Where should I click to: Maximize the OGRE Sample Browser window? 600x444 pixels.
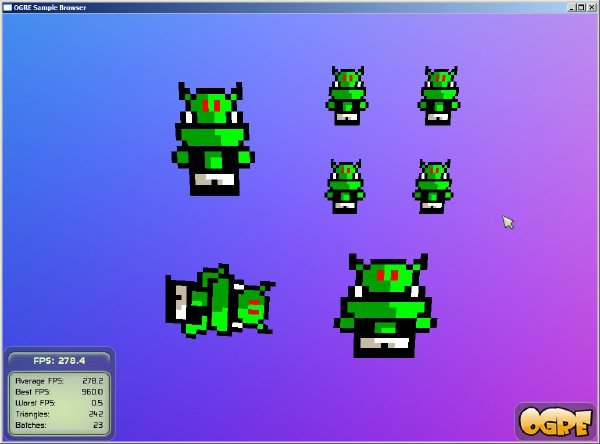(581, 7)
